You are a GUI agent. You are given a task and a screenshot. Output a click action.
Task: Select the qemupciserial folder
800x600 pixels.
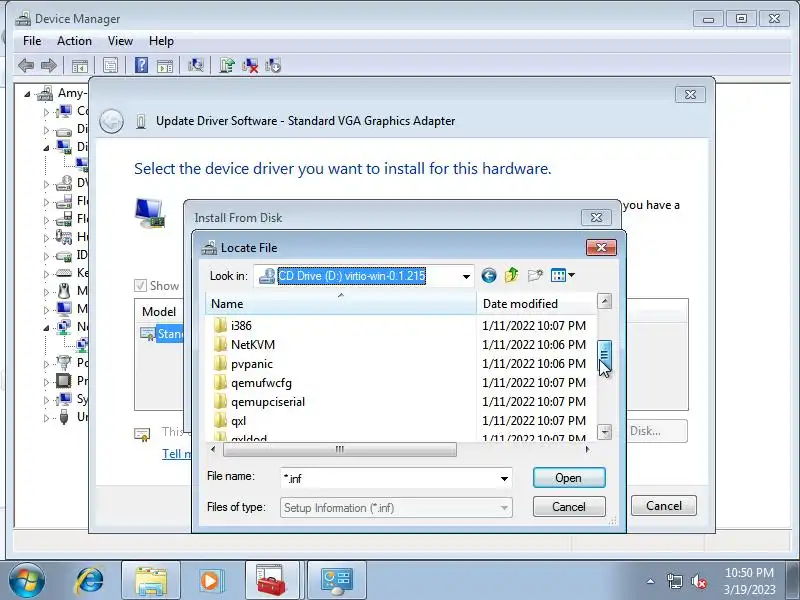click(268, 402)
